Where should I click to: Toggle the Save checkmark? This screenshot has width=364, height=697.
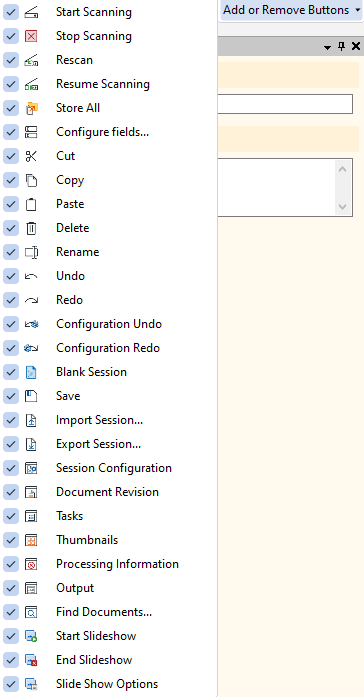11,396
